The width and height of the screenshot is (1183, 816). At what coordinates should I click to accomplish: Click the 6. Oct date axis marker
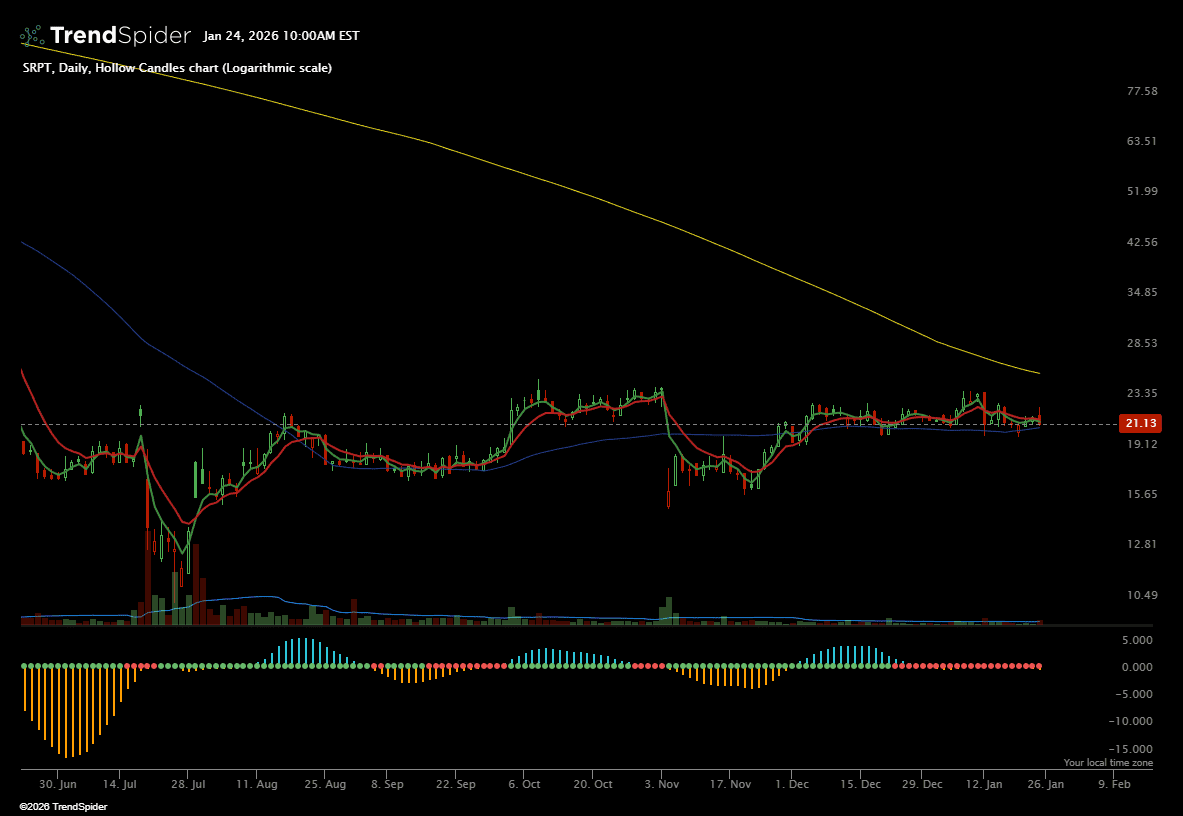[524, 785]
